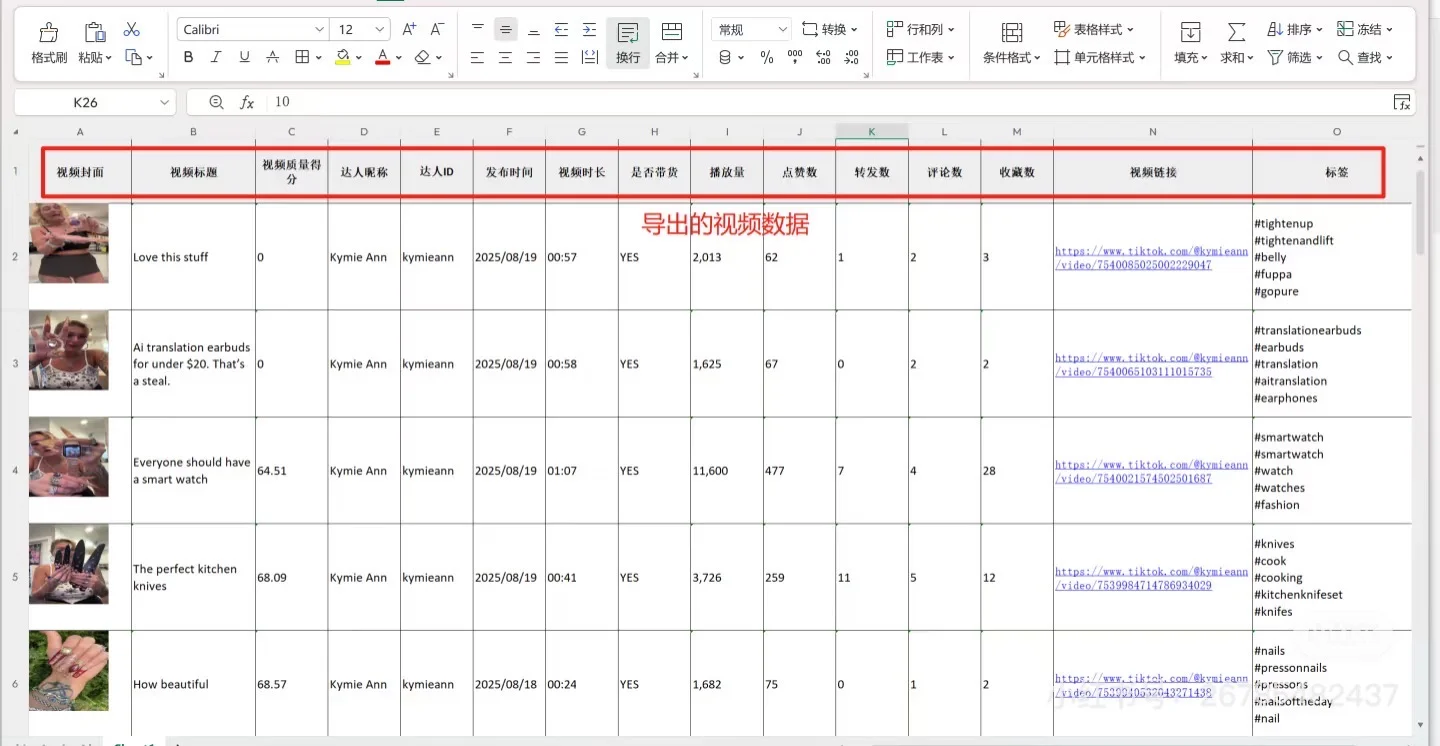1440x746 pixels.
Task: Click the fx insert function icon
Action: click(x=247, y=102)
